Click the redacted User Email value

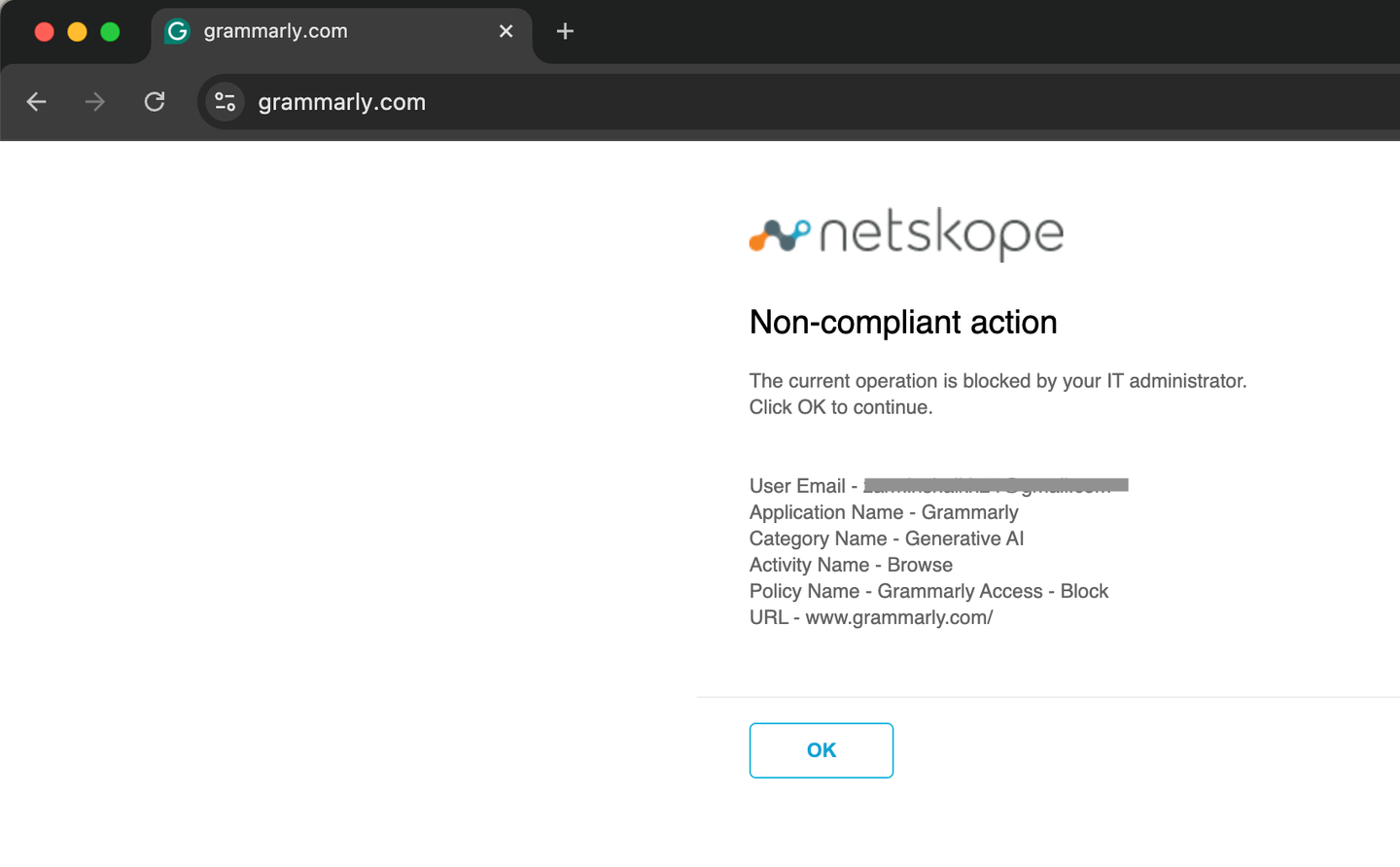pos(996,485)
